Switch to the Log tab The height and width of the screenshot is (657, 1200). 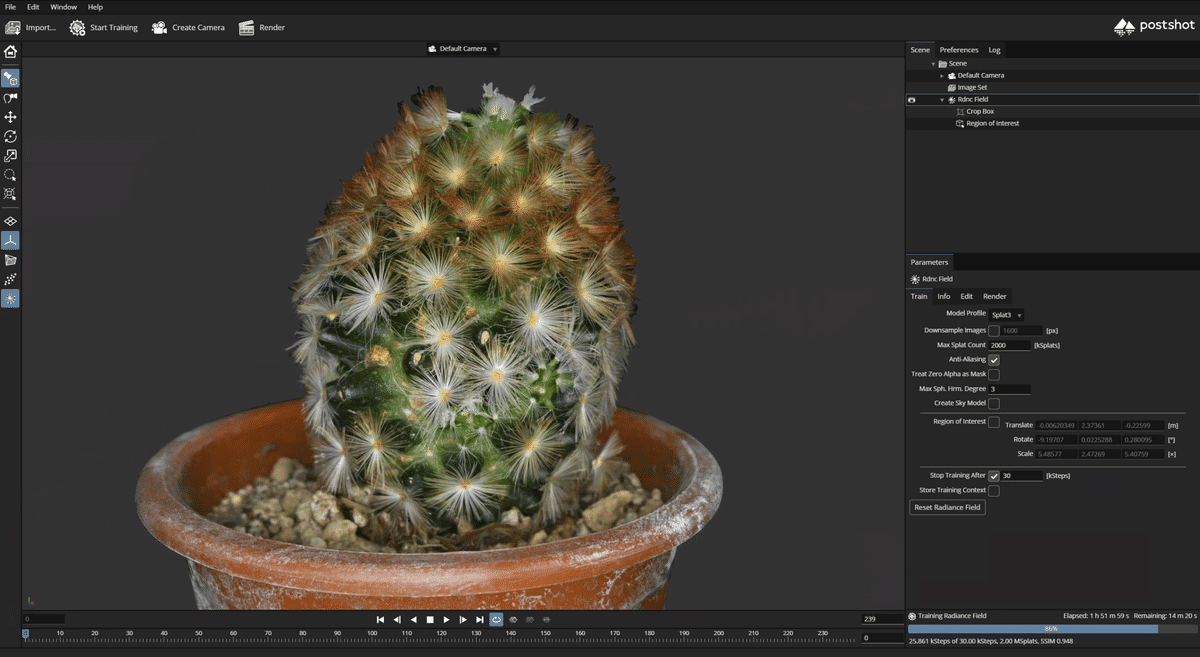click(994, 49)
